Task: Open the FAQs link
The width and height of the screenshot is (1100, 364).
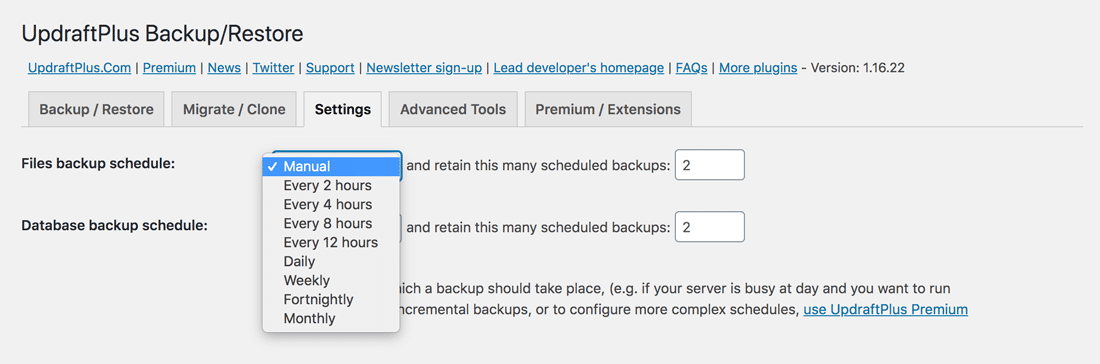Action: (692, 68)
